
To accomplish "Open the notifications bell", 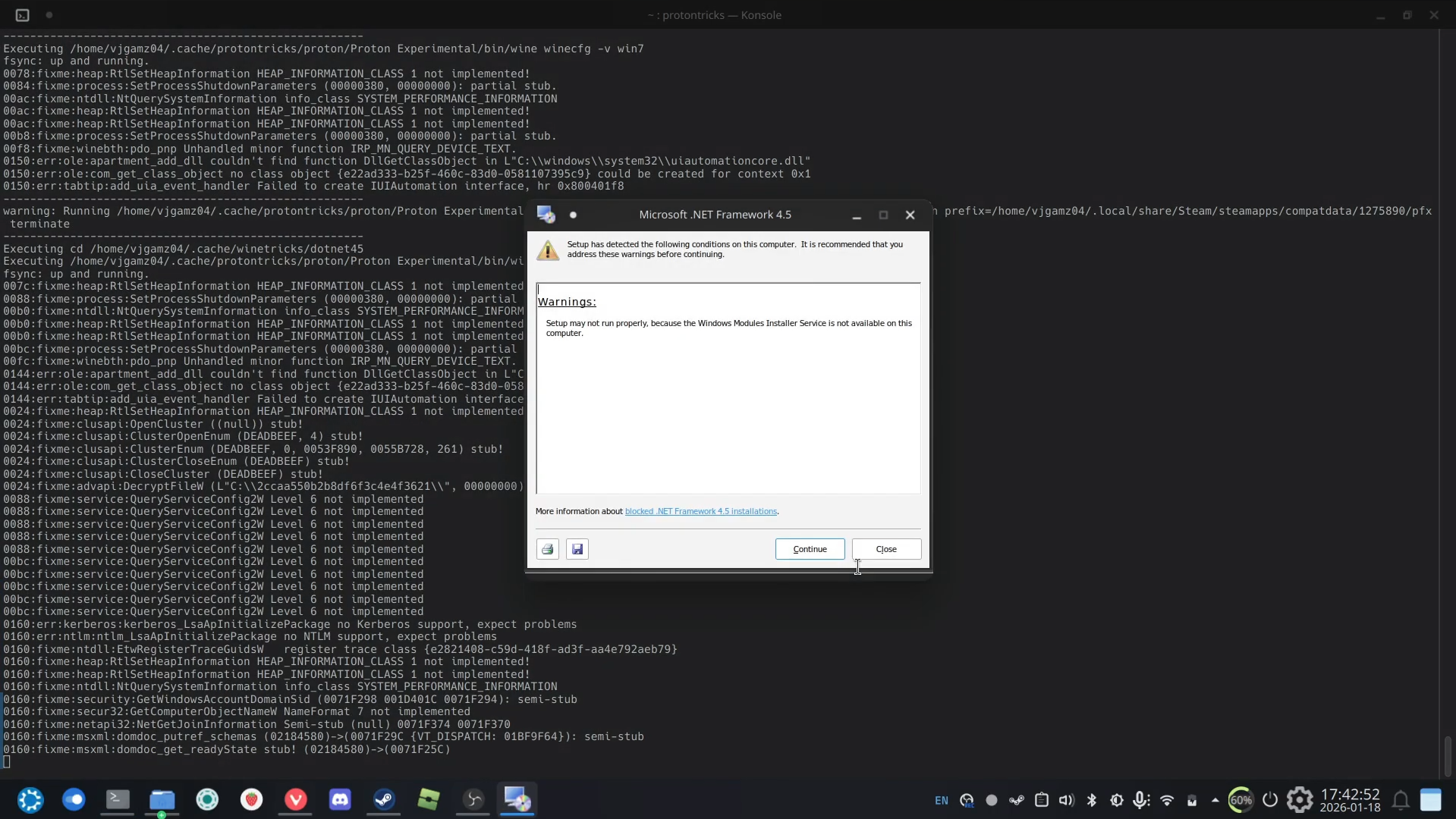I will pos(1401,800).
